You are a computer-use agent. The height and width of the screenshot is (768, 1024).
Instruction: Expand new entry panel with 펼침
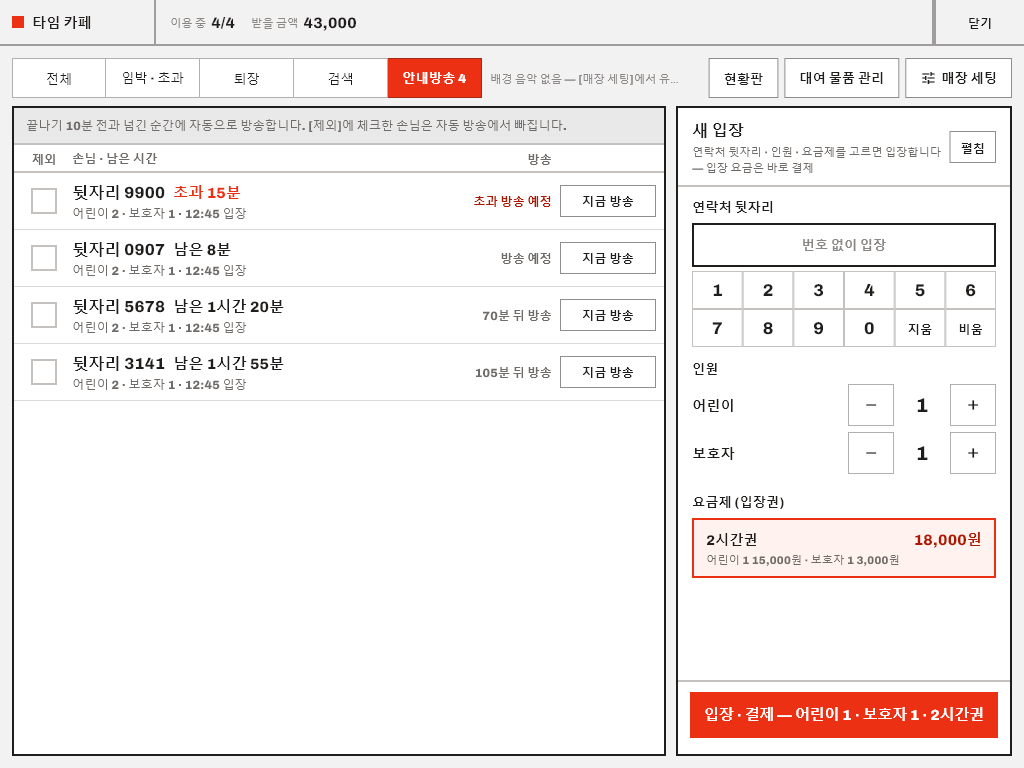point(972,148)
